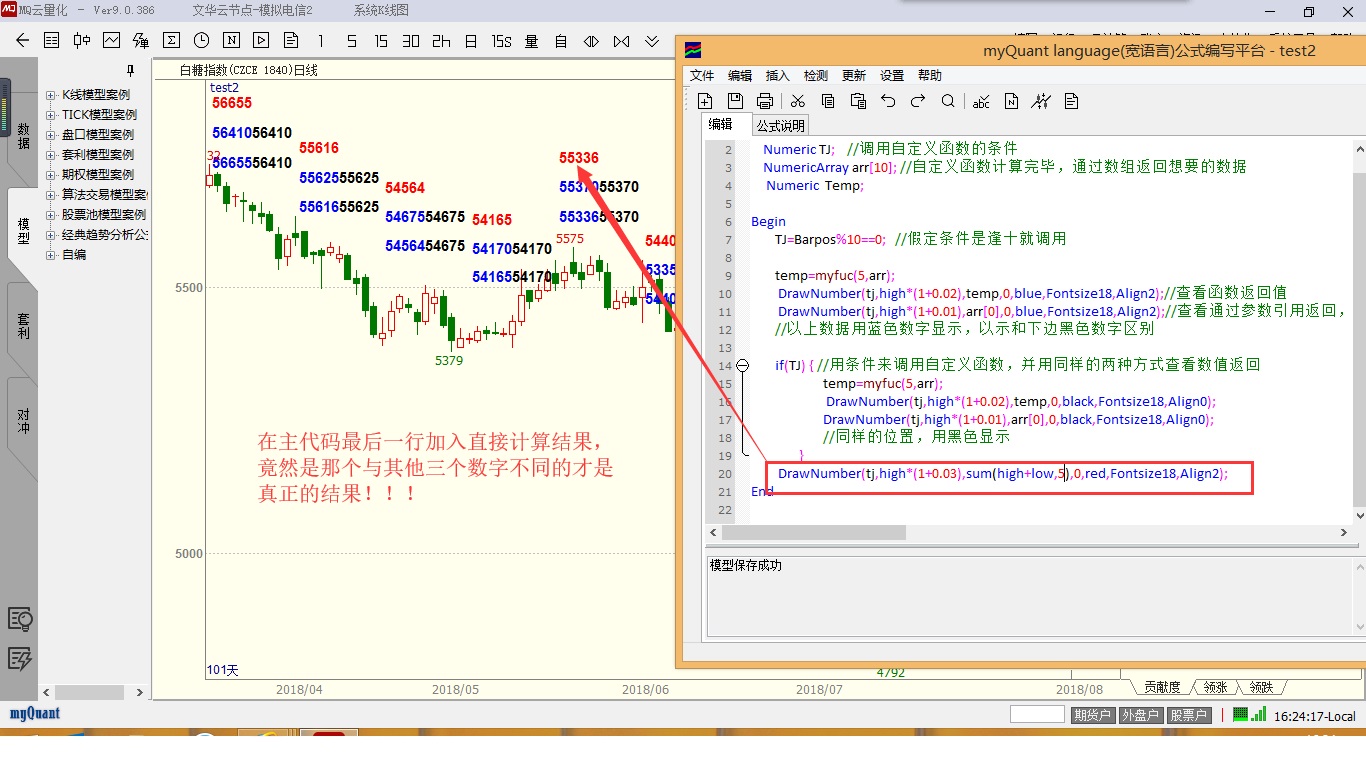Click the back arrow in main toolbar
Viewport: 1366px width, 768px height.
[x=22, y=41]
